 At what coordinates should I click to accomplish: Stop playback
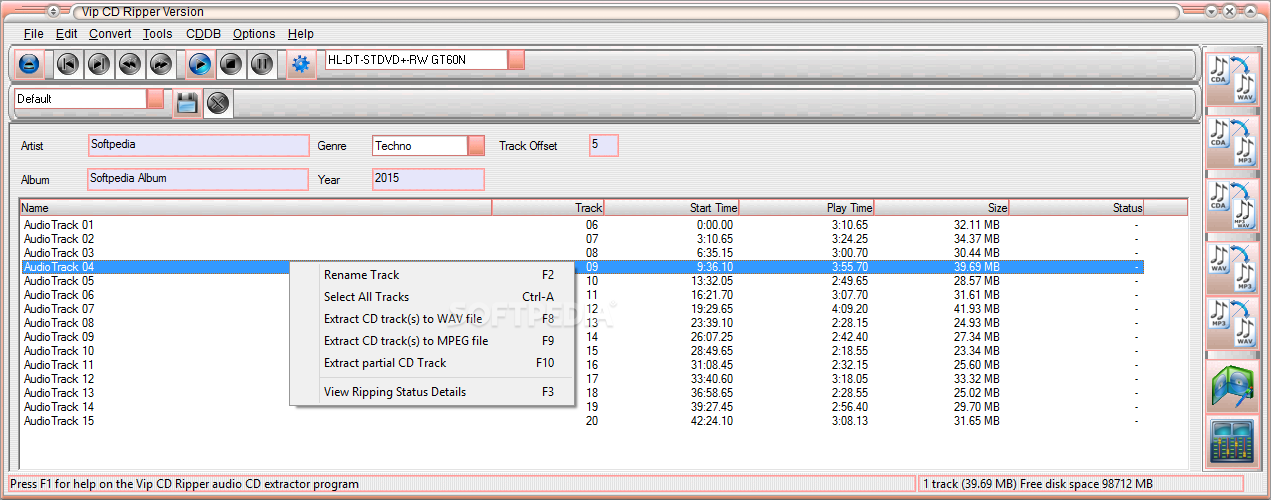click(x=231, y=64)
